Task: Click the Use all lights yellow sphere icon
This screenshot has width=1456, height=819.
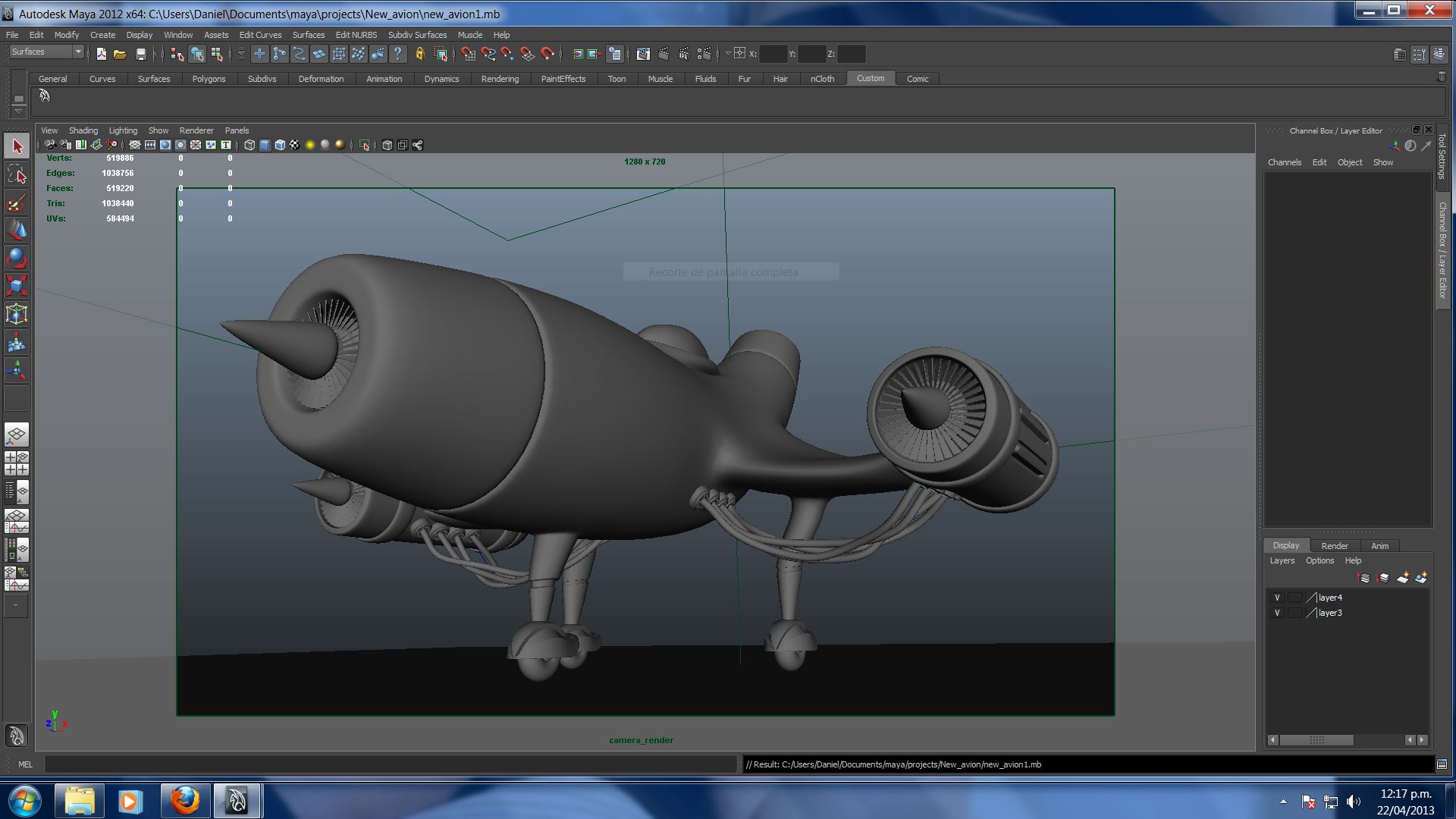Action: coord(309,145)
